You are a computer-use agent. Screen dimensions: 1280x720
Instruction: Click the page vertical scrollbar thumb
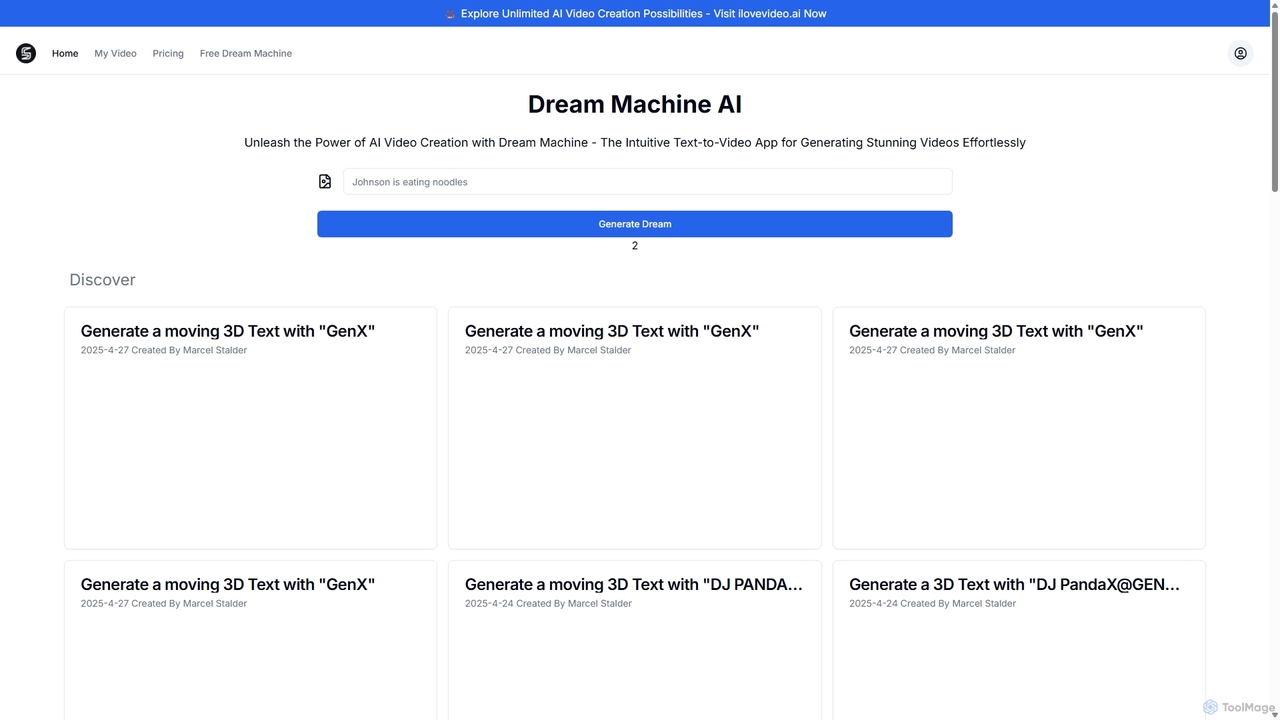pyautogui.click(x=1275, y=100)
